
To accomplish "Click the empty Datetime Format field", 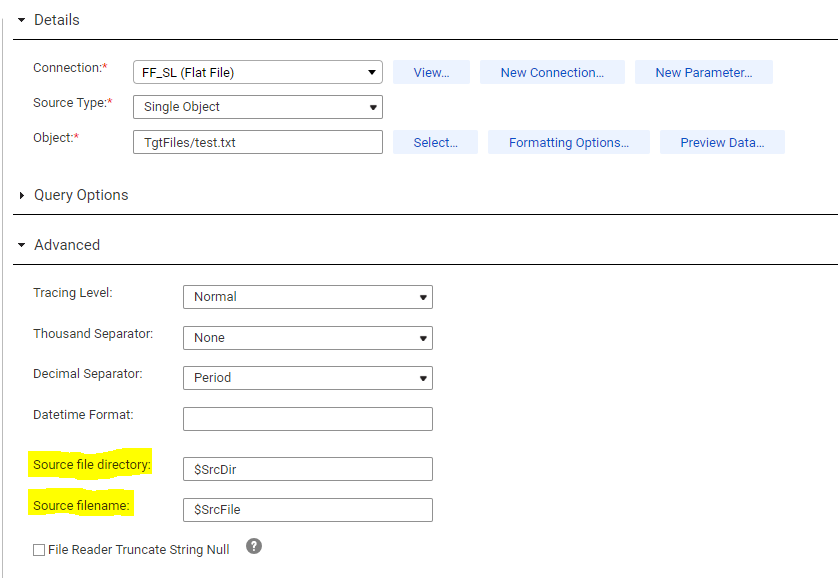I will coord(308,419).
